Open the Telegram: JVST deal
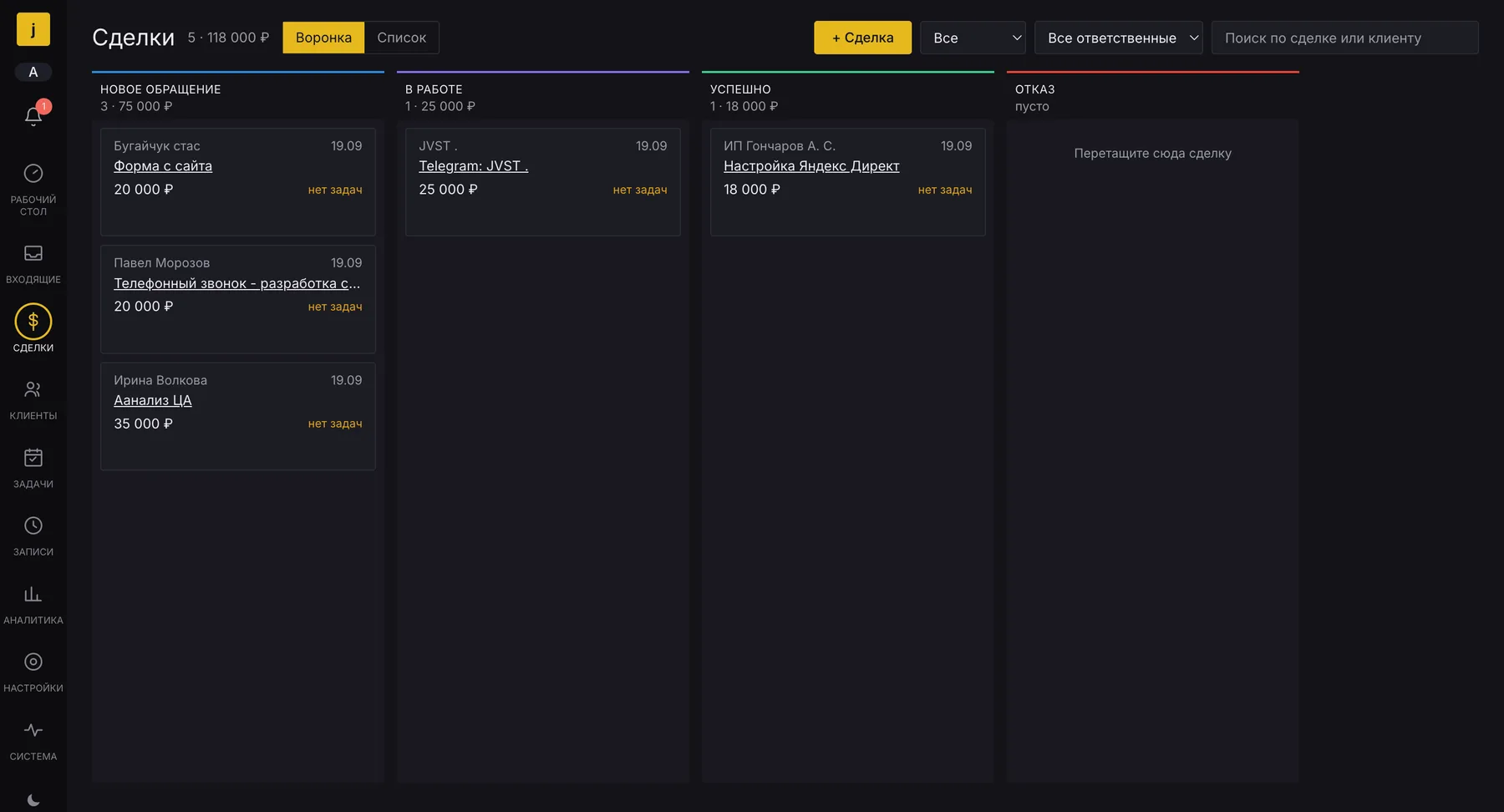This screenshot has height=812, width=1504. [474, 166]
